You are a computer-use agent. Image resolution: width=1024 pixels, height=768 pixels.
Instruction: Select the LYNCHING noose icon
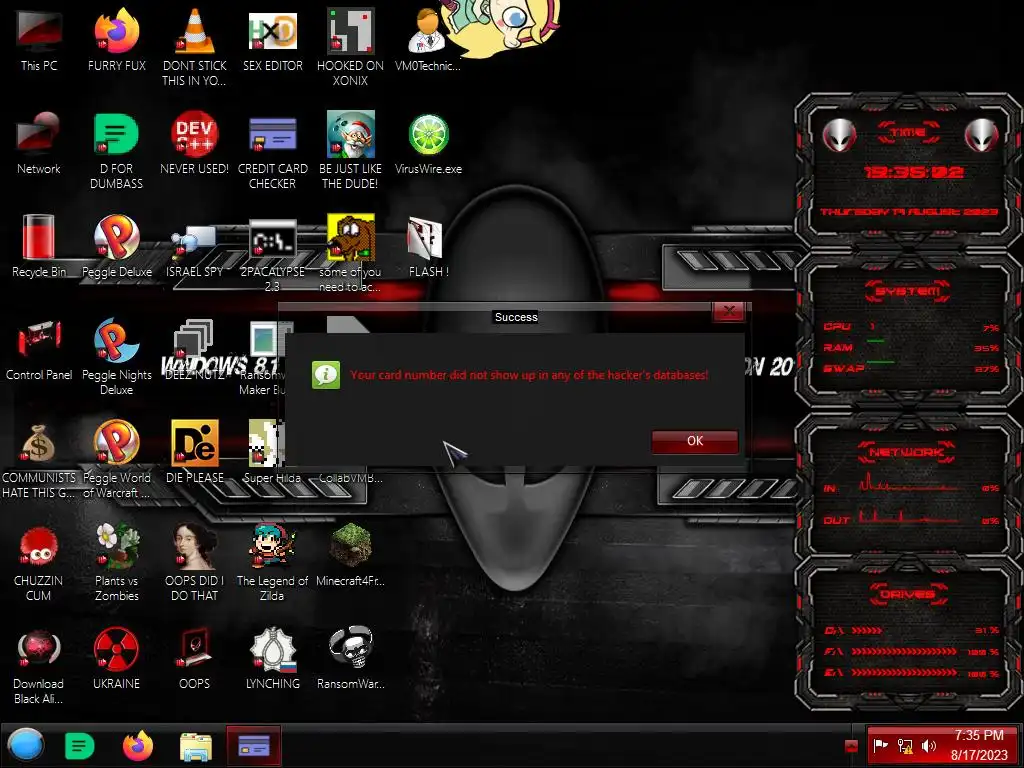pos(272,658)
